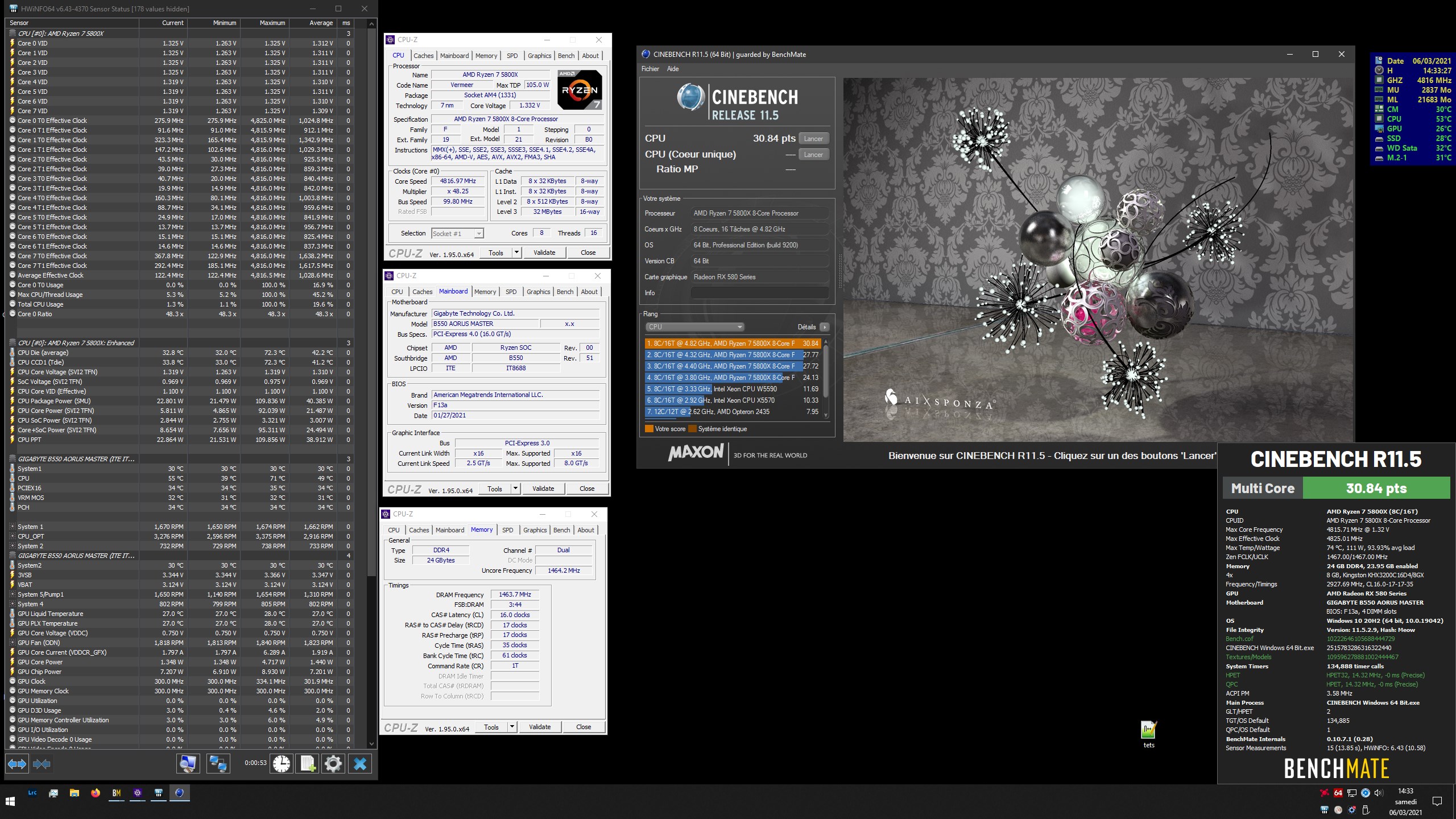Close sensors with blue X icon
Screen dimensions: 1456x819
[x=360, y=764]
